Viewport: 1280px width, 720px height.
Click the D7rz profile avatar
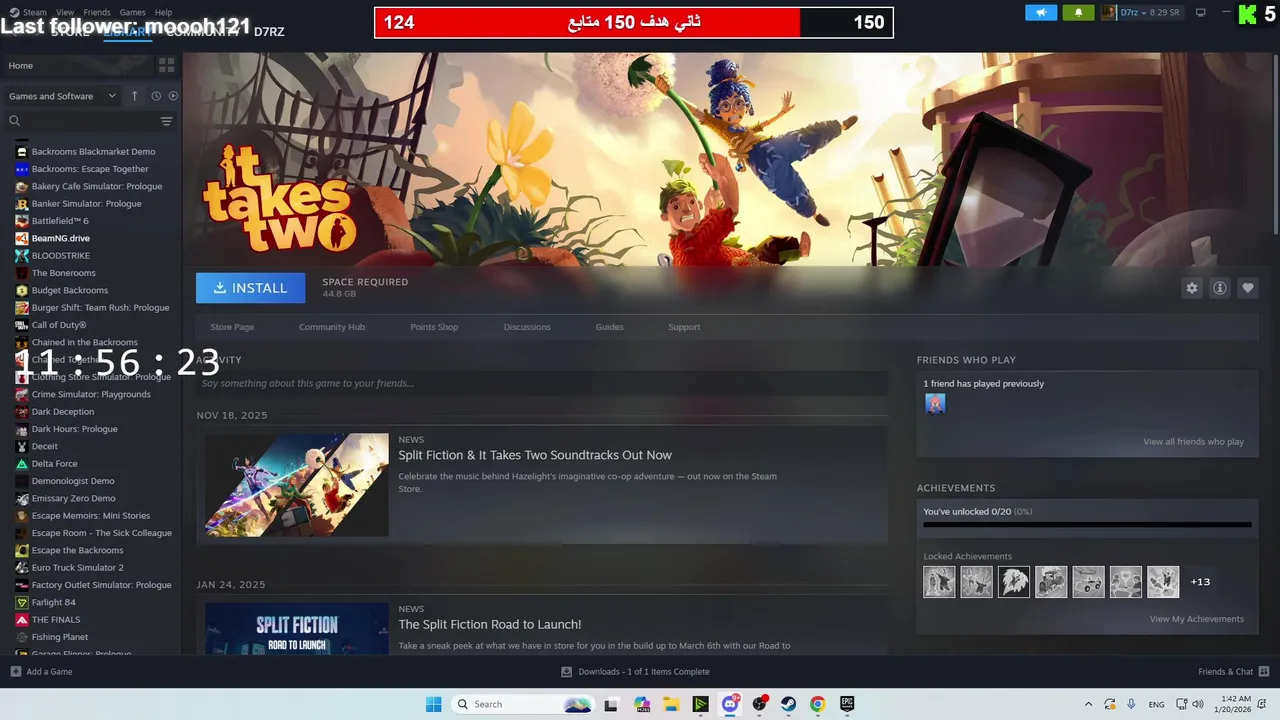[1108, 13]
